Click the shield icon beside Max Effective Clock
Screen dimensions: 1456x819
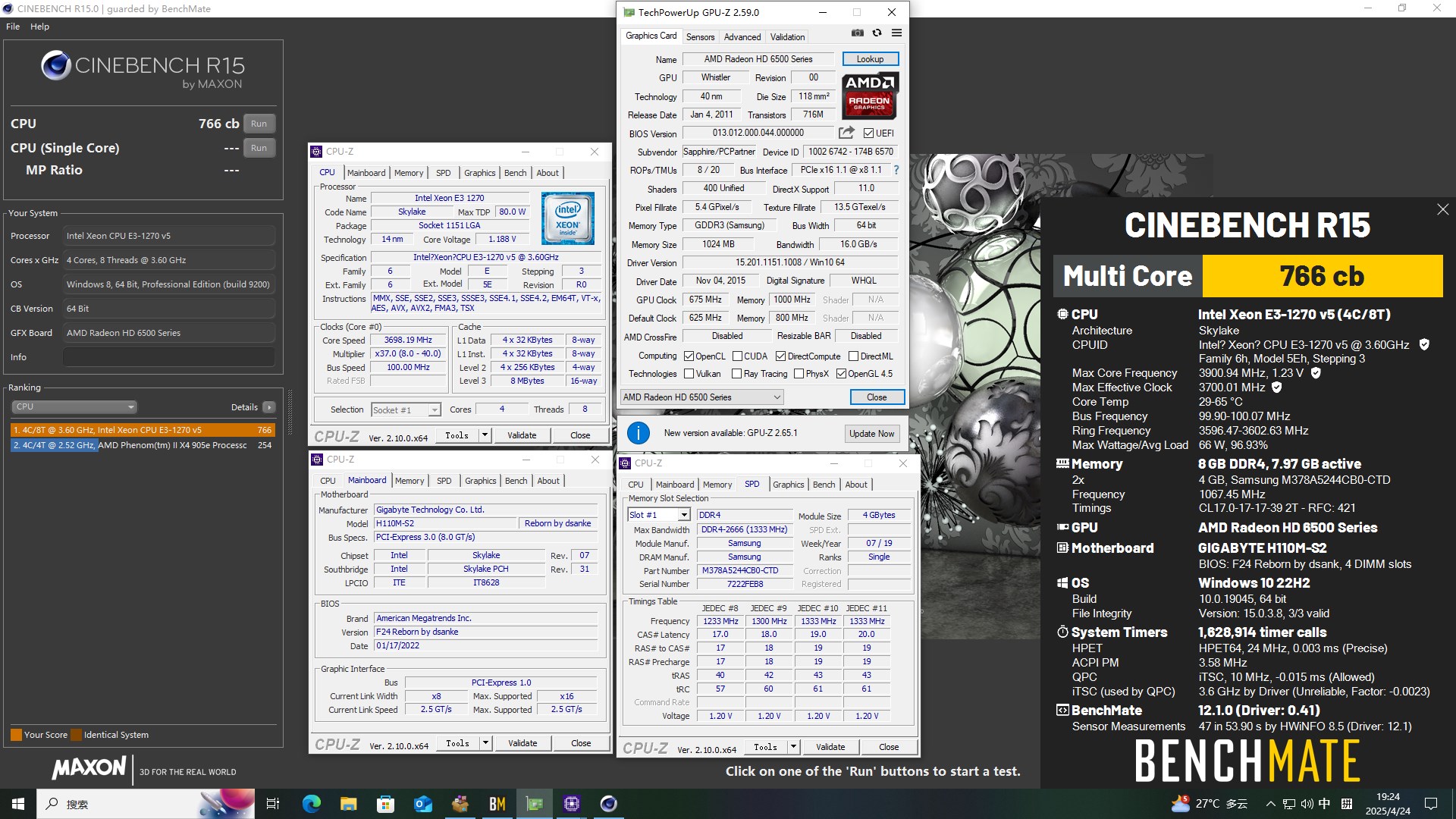point(1277,388)
